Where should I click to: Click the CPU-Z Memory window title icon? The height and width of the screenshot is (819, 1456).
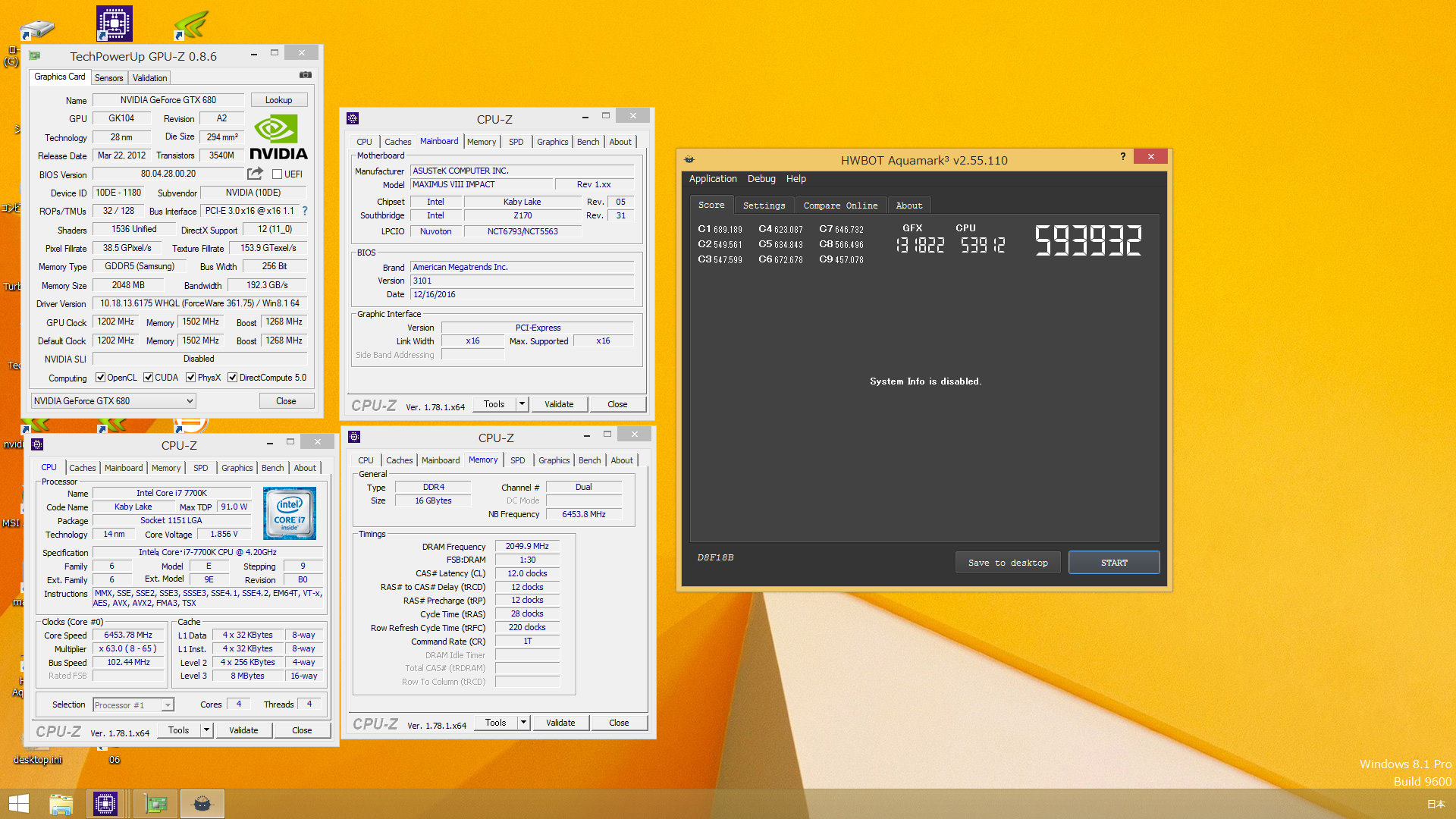(x=354, y=437)
